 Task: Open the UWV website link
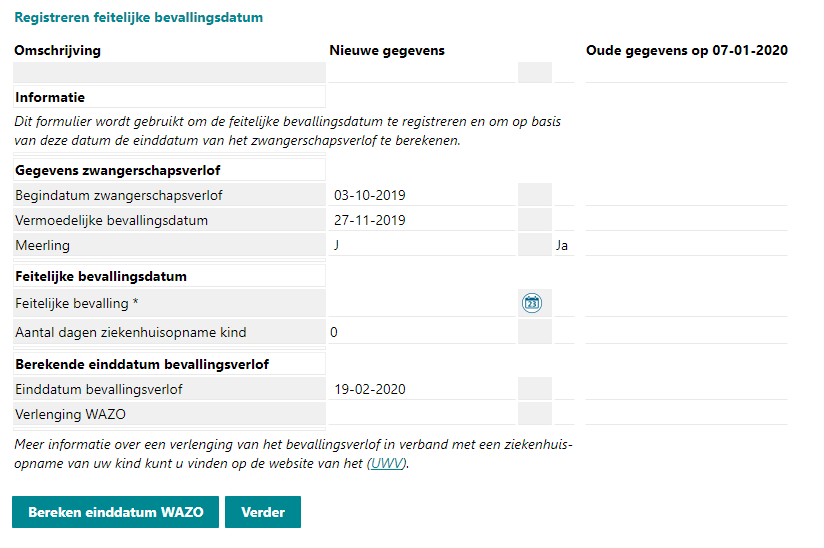click(386, 463)
